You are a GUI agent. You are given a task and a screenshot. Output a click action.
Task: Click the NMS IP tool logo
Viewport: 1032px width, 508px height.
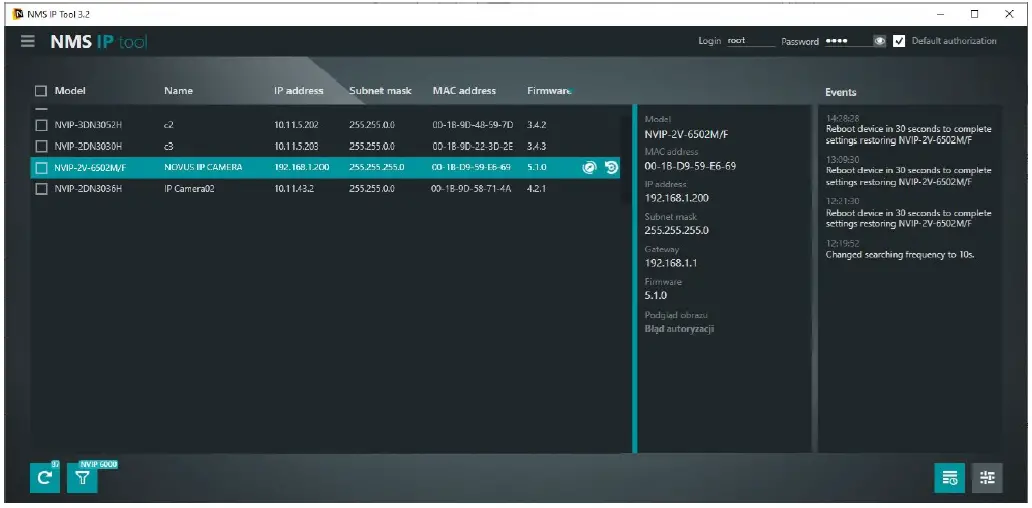click(99, 41)
